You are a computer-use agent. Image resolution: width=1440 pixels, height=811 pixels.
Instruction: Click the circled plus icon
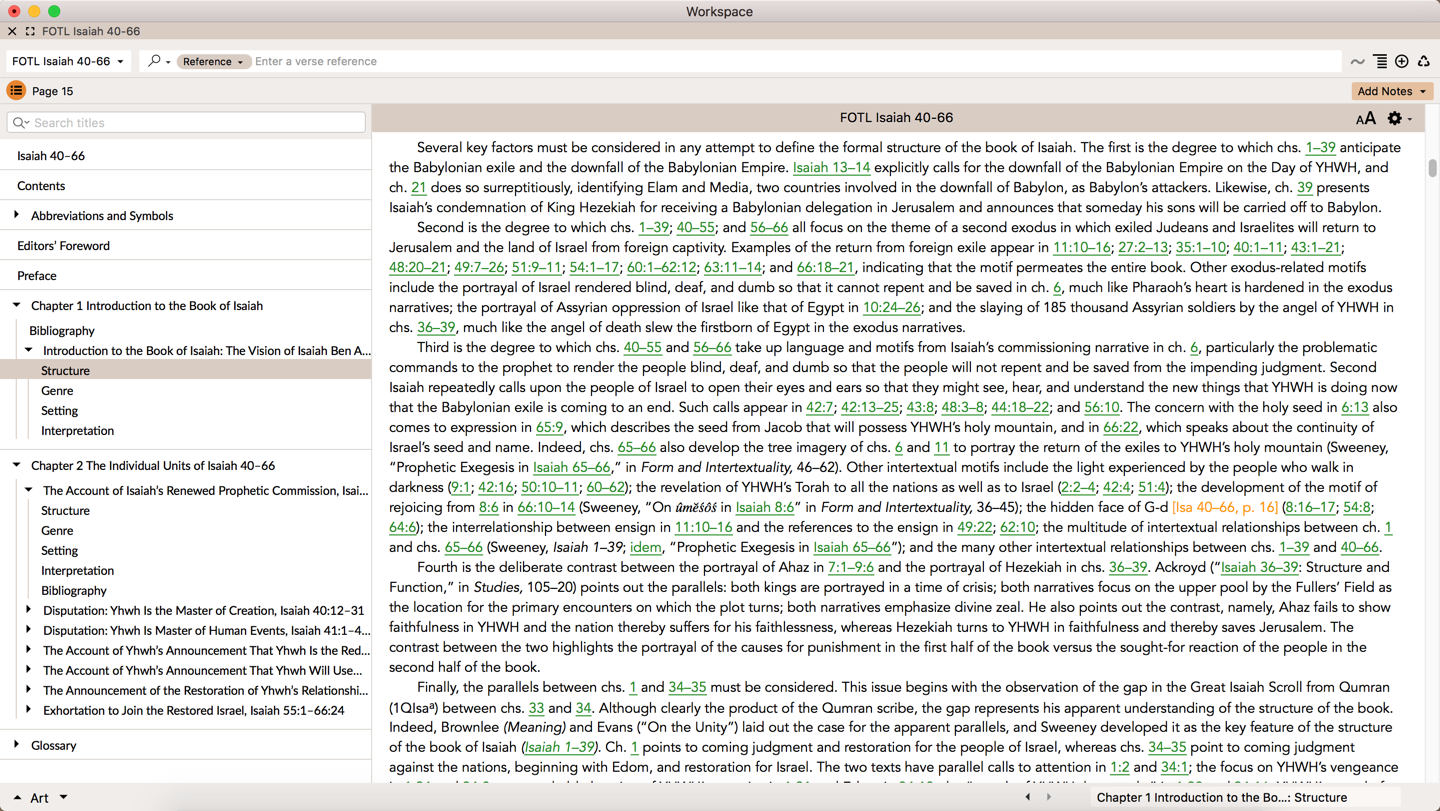[1402, 61]
